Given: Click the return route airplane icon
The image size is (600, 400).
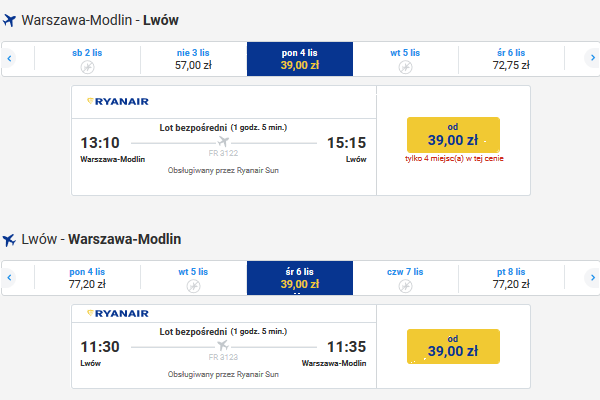Looking at the screenshot, I should [x=9, y=240].
